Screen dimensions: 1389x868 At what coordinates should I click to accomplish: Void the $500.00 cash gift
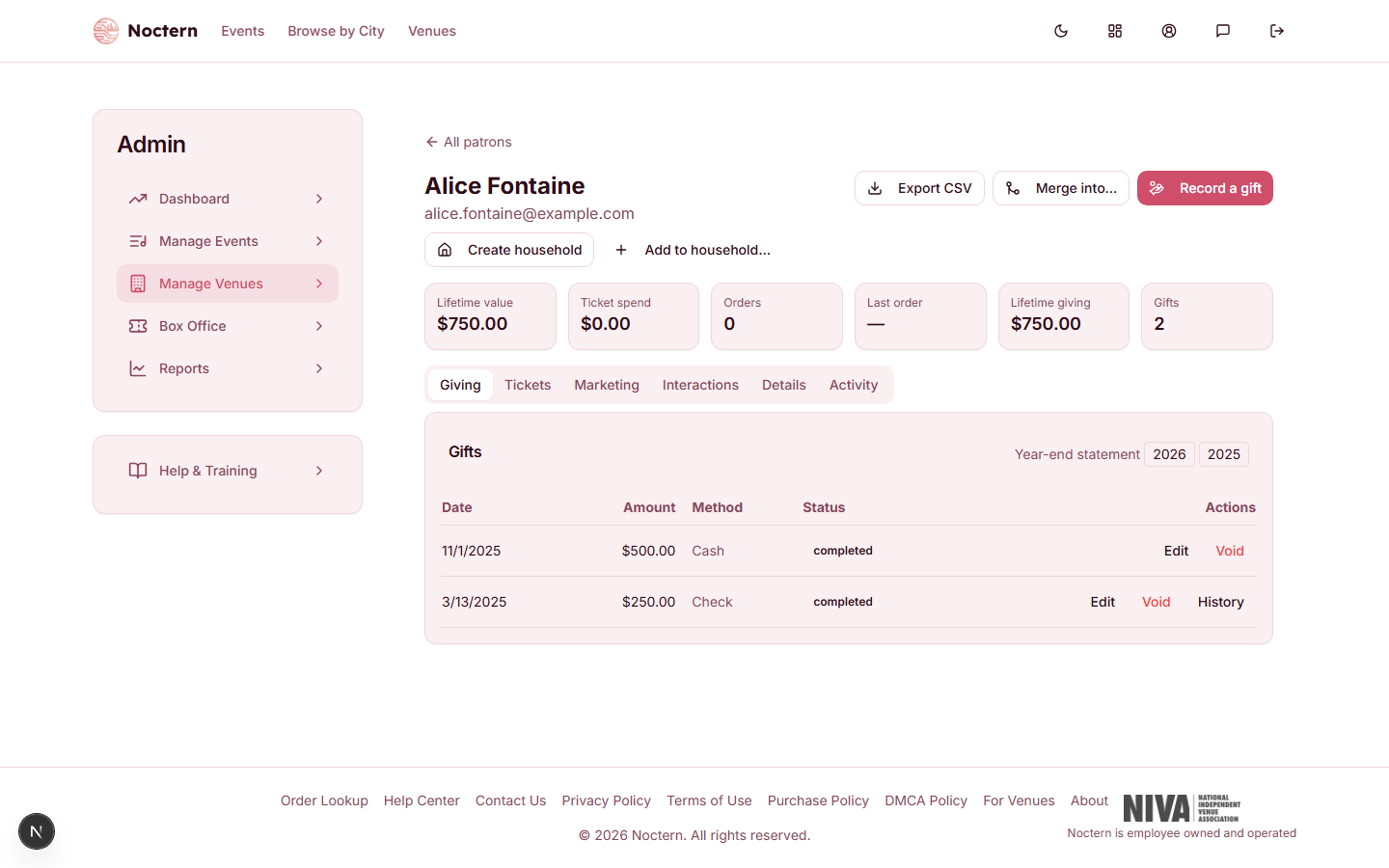1230,551
